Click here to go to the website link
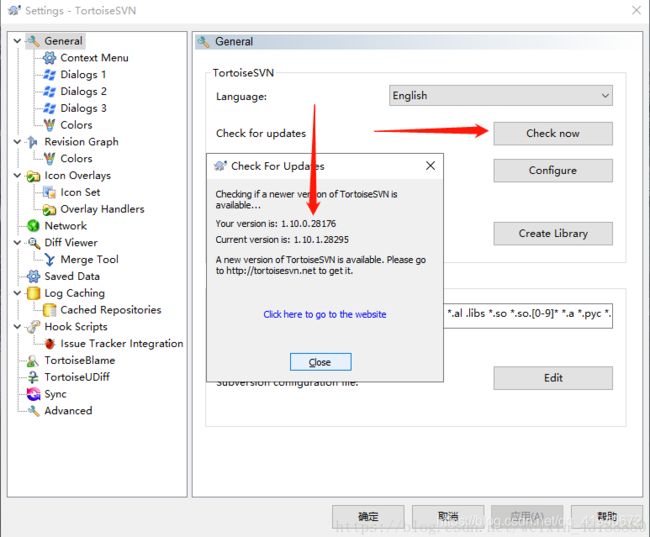This screenshot has width=650, height=537. [325, 314]
